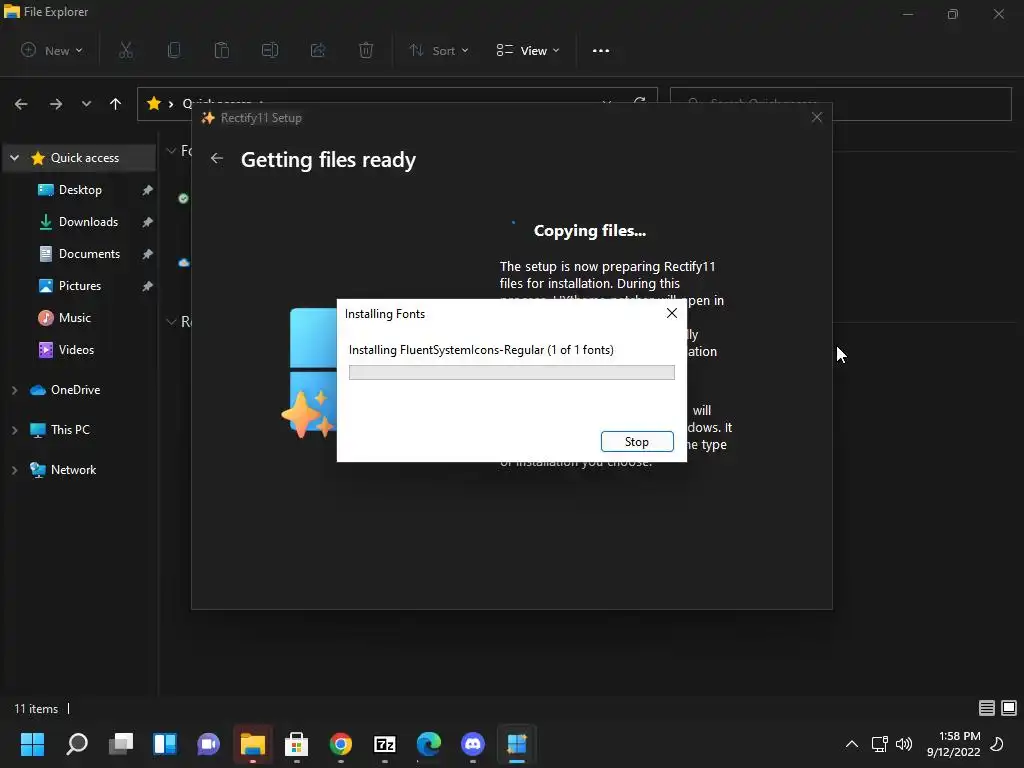This screenshot has width=1024, height=768.
Task: Navigate forward in File Explorer
Action: tap(56, 104)
